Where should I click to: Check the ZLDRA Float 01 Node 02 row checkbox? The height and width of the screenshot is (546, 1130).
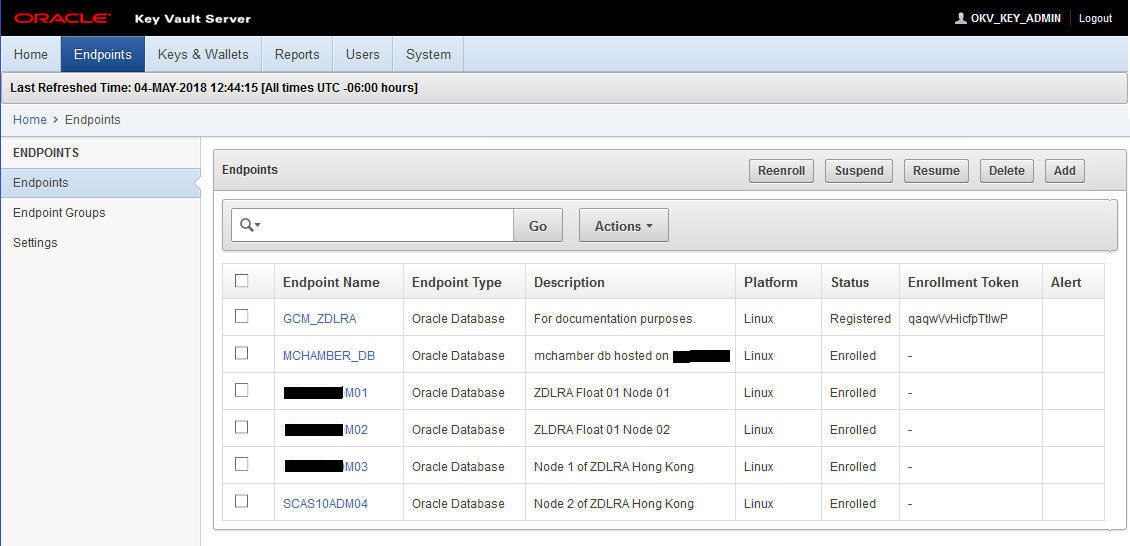[242, 427]
